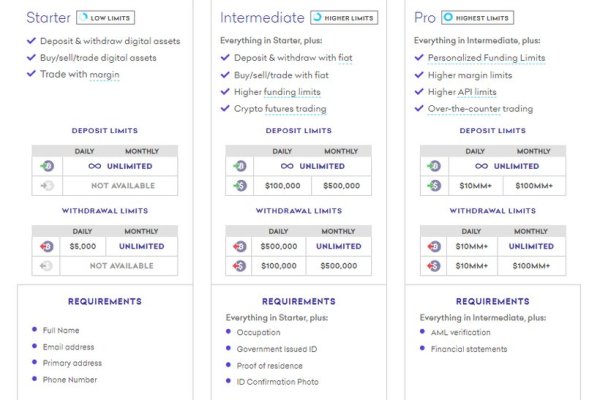Click the Starter fiat deposit unavailable icon

46,186
